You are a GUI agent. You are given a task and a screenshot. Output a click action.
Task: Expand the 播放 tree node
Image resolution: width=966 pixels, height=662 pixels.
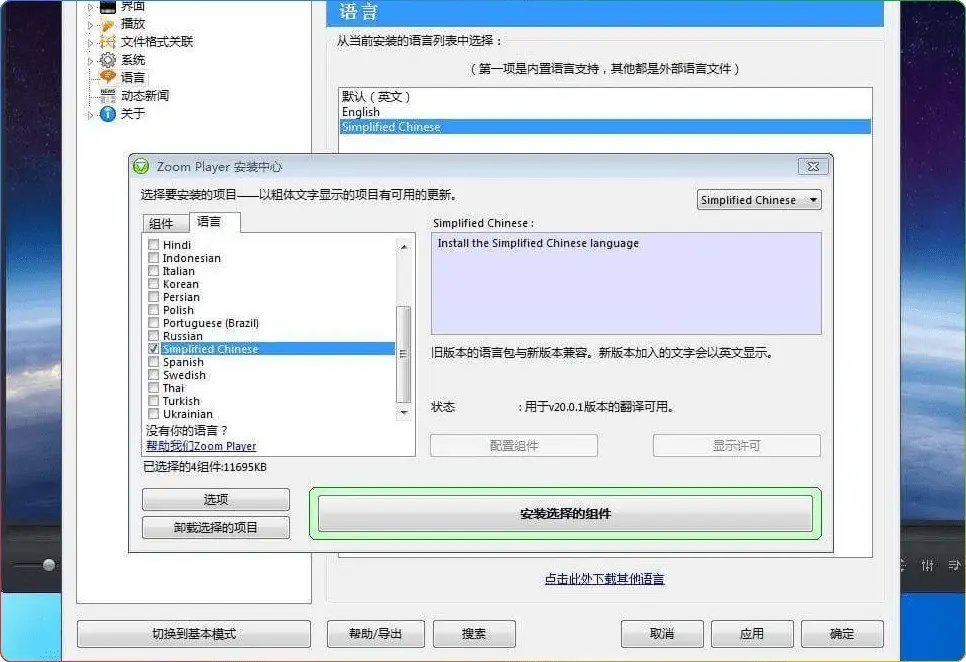tap(90, 25)
